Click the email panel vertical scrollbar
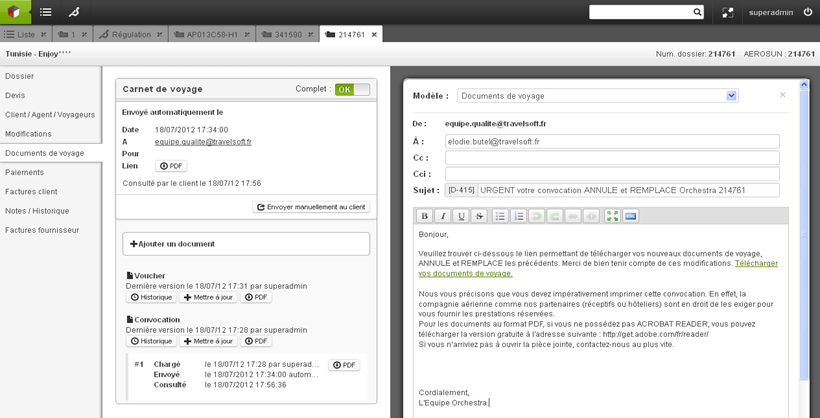Screen dimensions: 820x418 [801, 250]
